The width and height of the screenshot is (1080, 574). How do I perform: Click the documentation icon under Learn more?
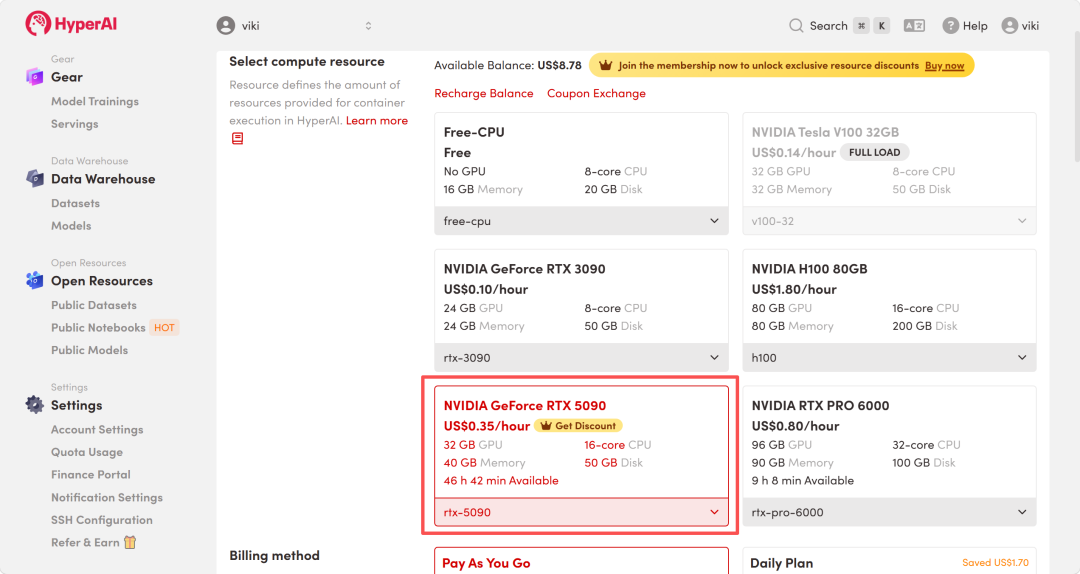[238, 139]
